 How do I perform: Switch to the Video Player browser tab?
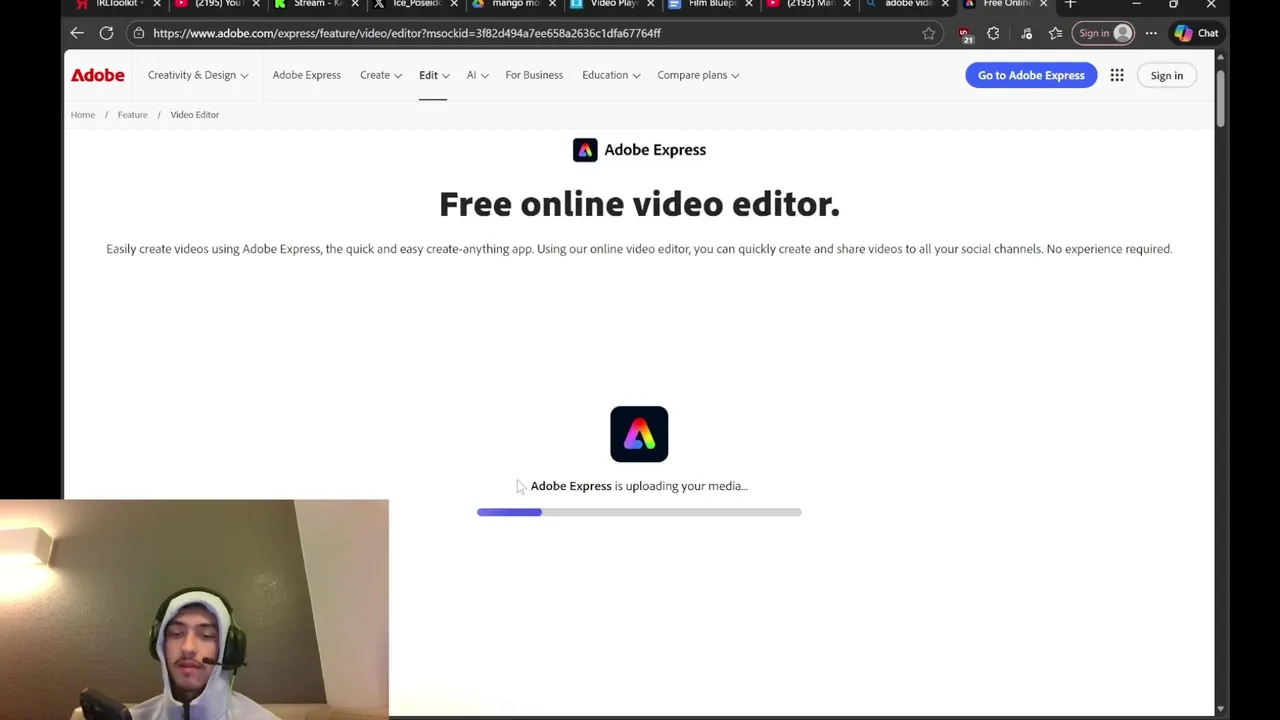click(x=612, y=4)
